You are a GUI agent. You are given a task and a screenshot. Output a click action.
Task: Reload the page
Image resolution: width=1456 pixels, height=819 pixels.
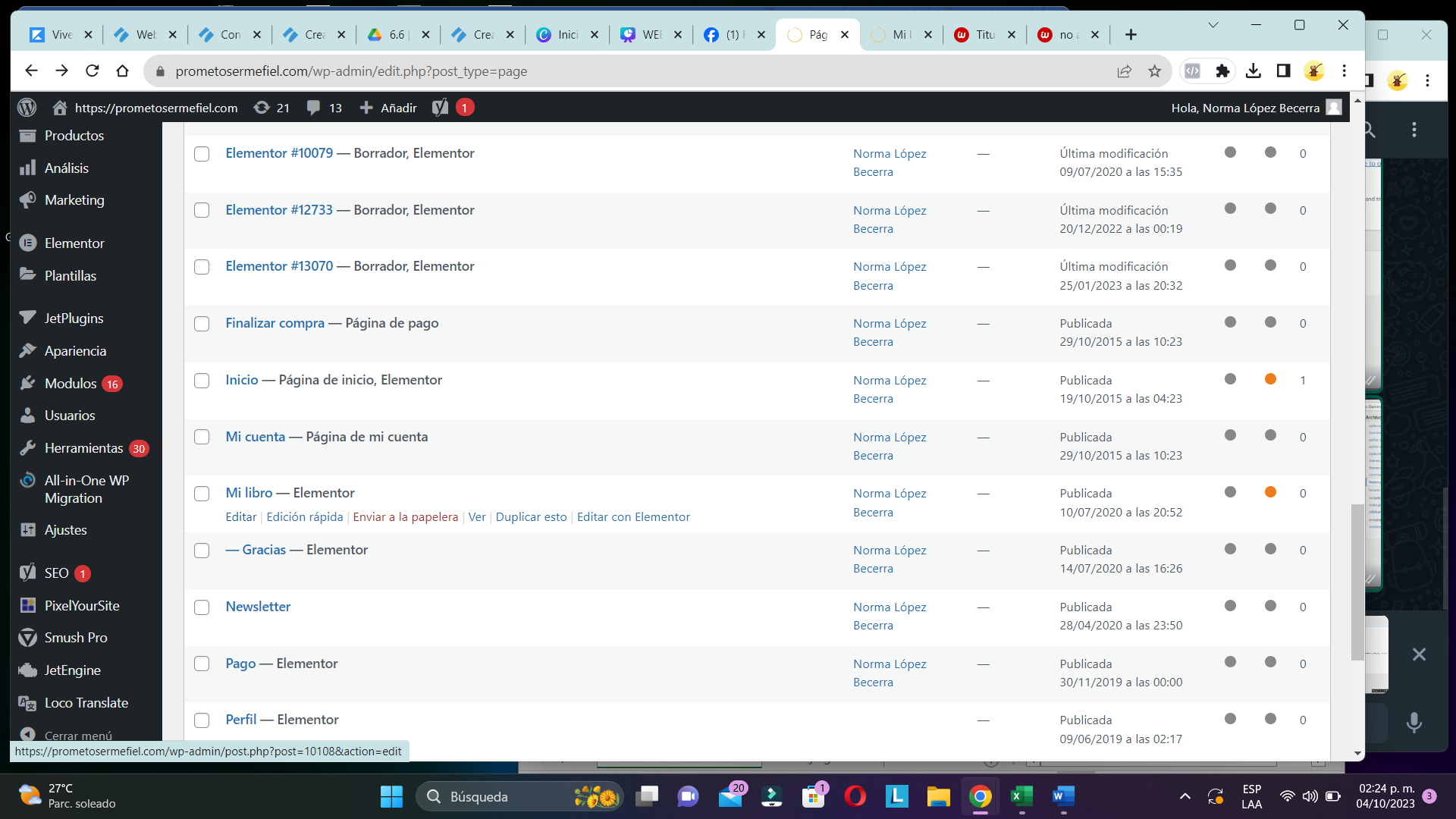(93, 71)
